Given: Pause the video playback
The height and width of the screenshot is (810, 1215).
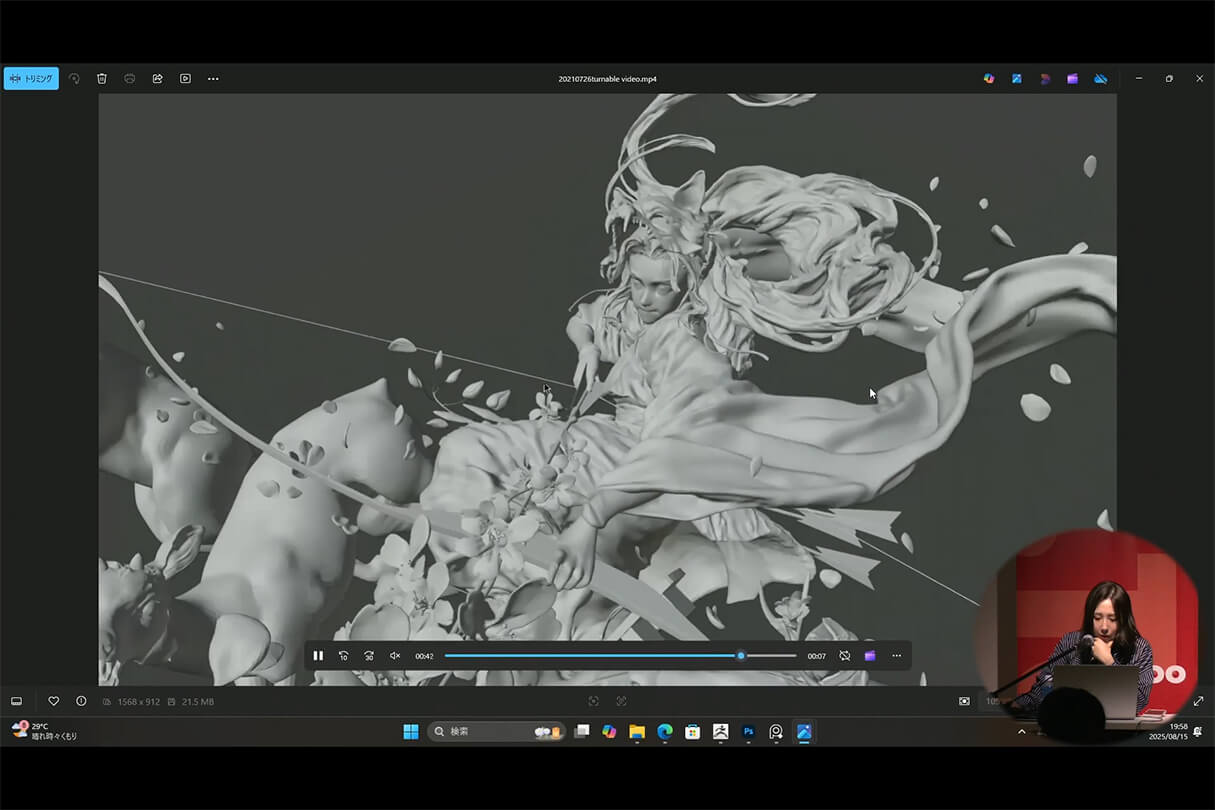Looking at the screenshot, I should (318, 656).
